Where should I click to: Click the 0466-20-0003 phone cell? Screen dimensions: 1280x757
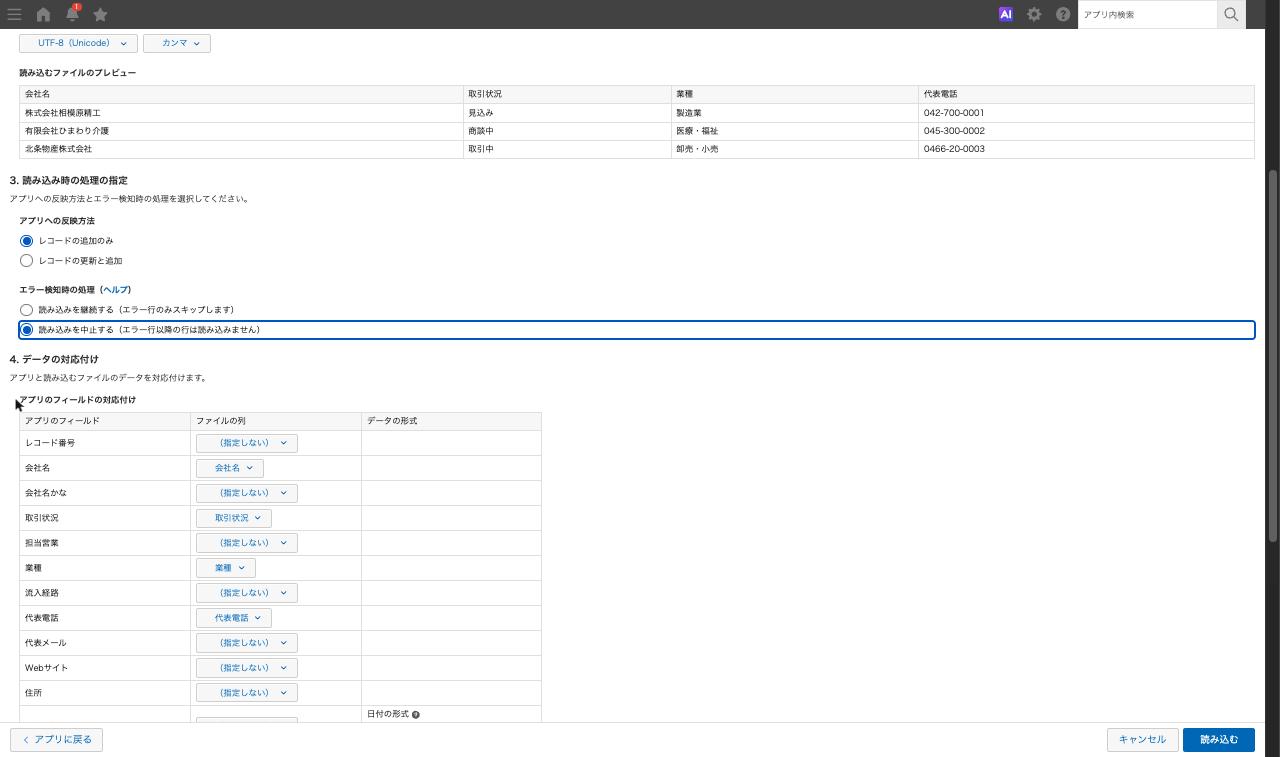(x=1086, y=149)
